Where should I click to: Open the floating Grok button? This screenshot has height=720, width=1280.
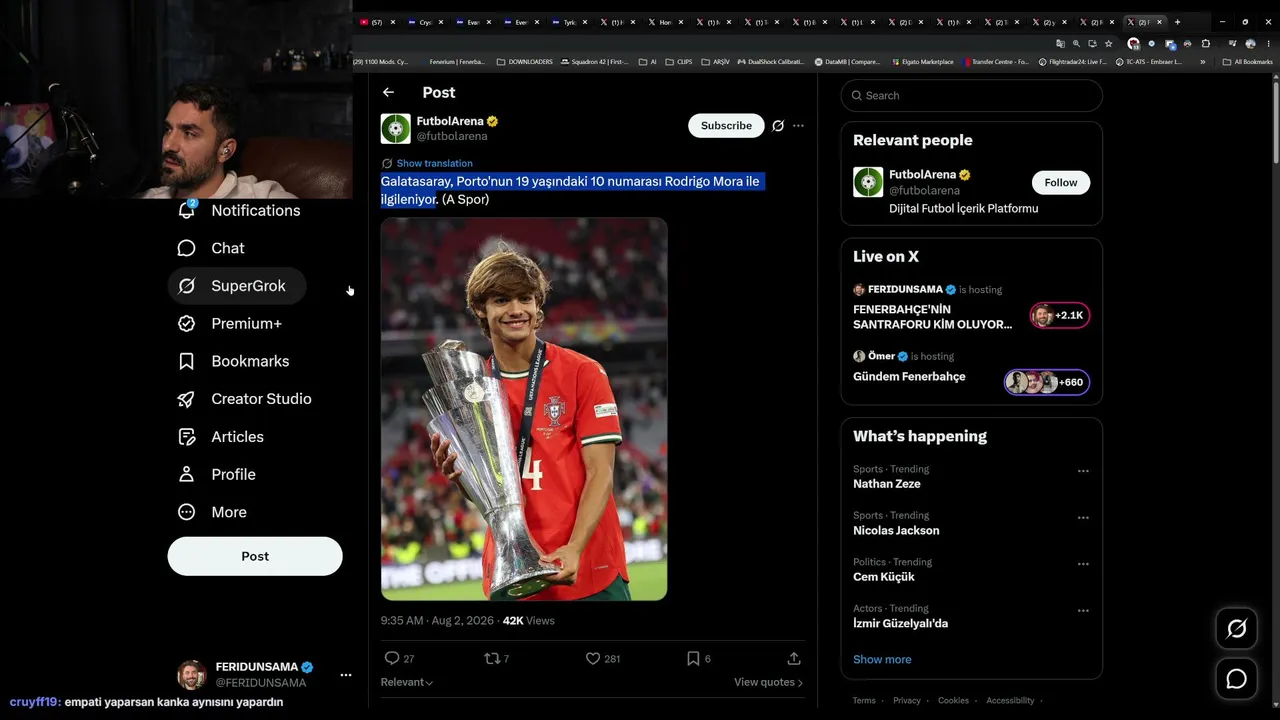pyautogui.click(x=1237, y=628)
